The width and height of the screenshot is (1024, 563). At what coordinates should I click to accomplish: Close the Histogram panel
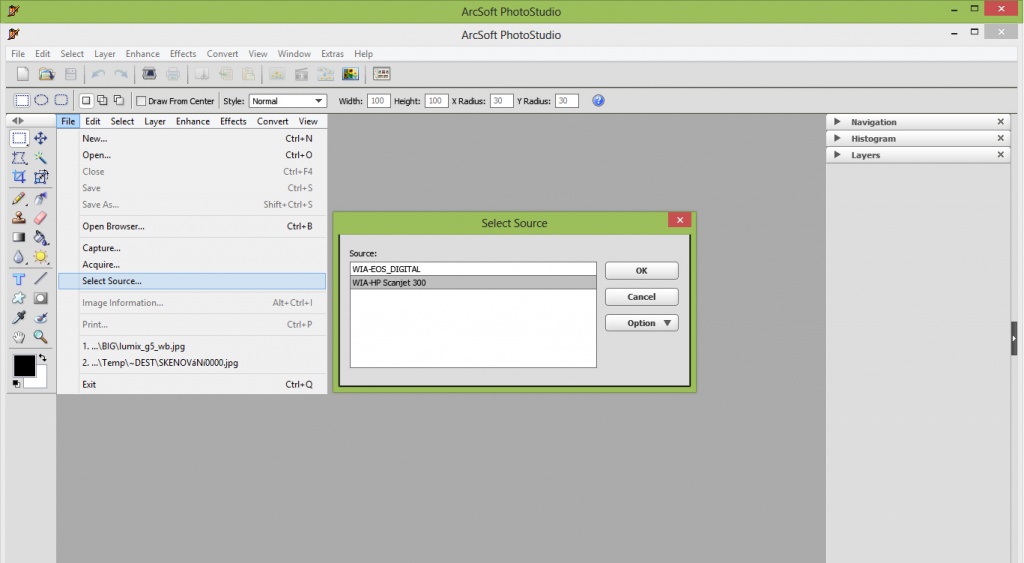(x=1000, y=138)
